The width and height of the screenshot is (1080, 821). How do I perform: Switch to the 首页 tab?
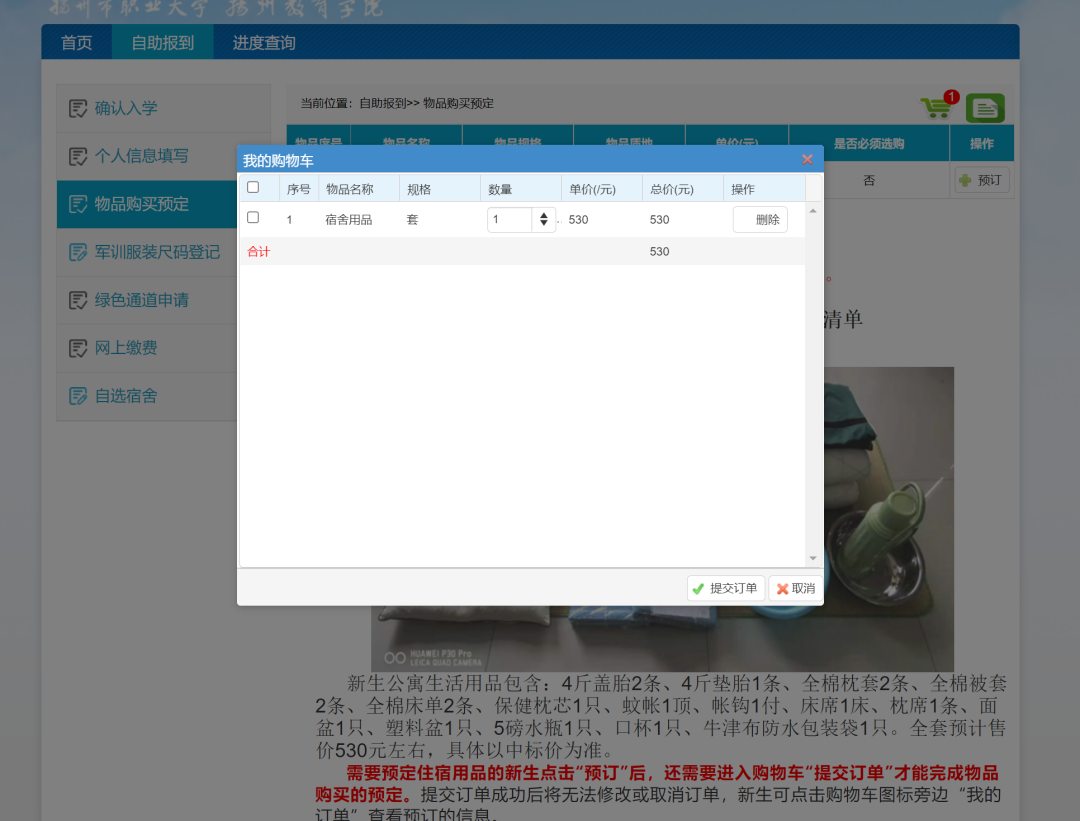(76, 43)
